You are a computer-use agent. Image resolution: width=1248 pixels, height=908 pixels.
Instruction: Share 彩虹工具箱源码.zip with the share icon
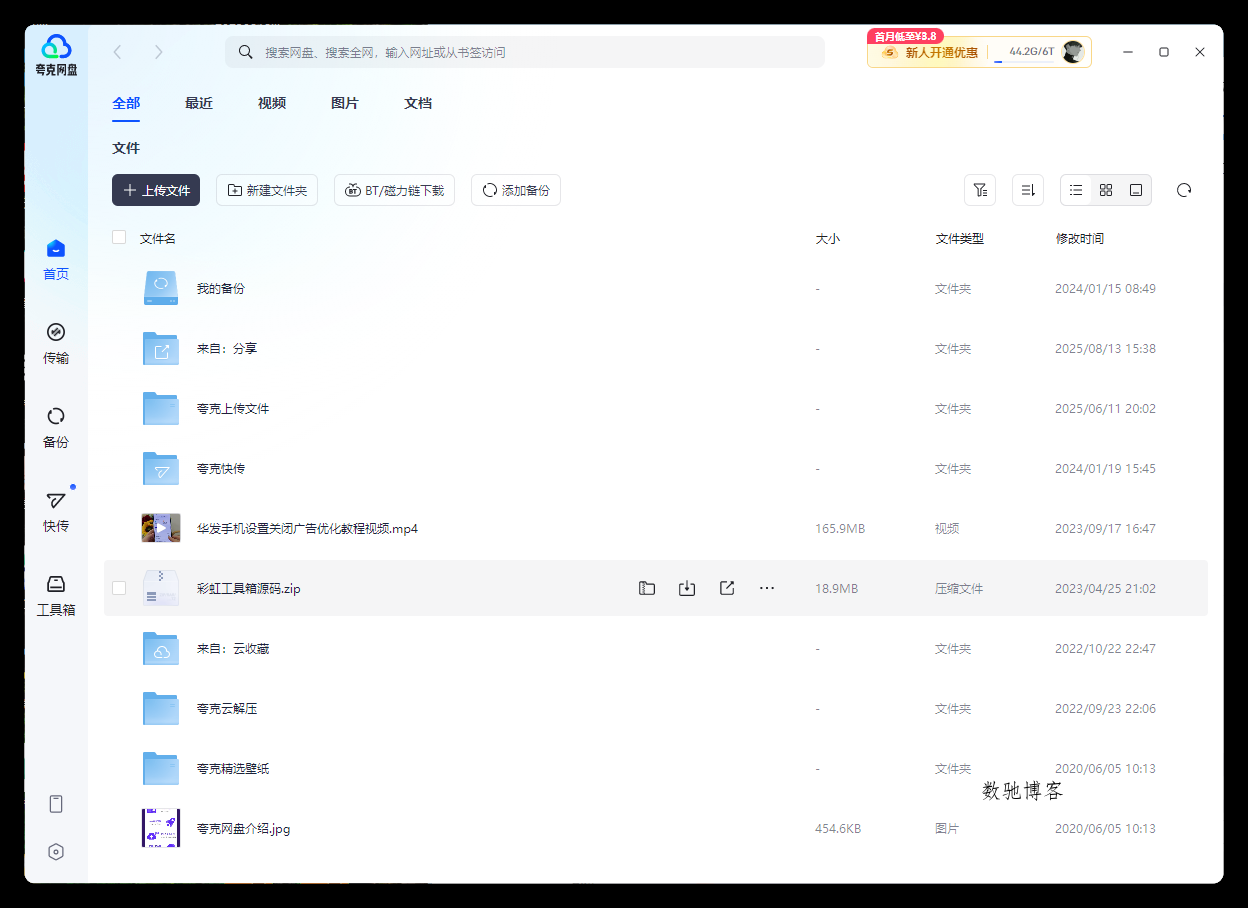coord(727,588)
